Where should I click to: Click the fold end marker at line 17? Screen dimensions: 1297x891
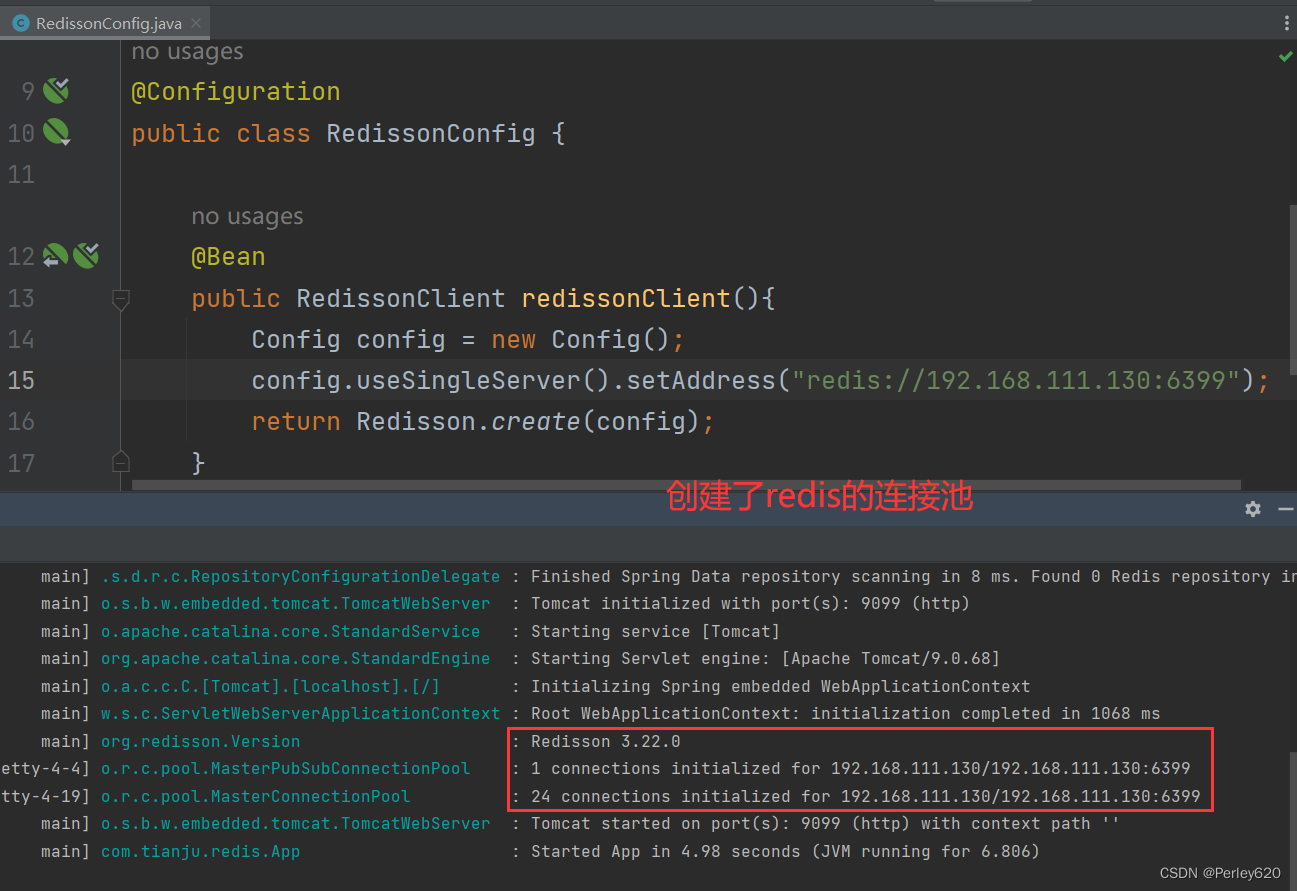[x=121, y=462]
